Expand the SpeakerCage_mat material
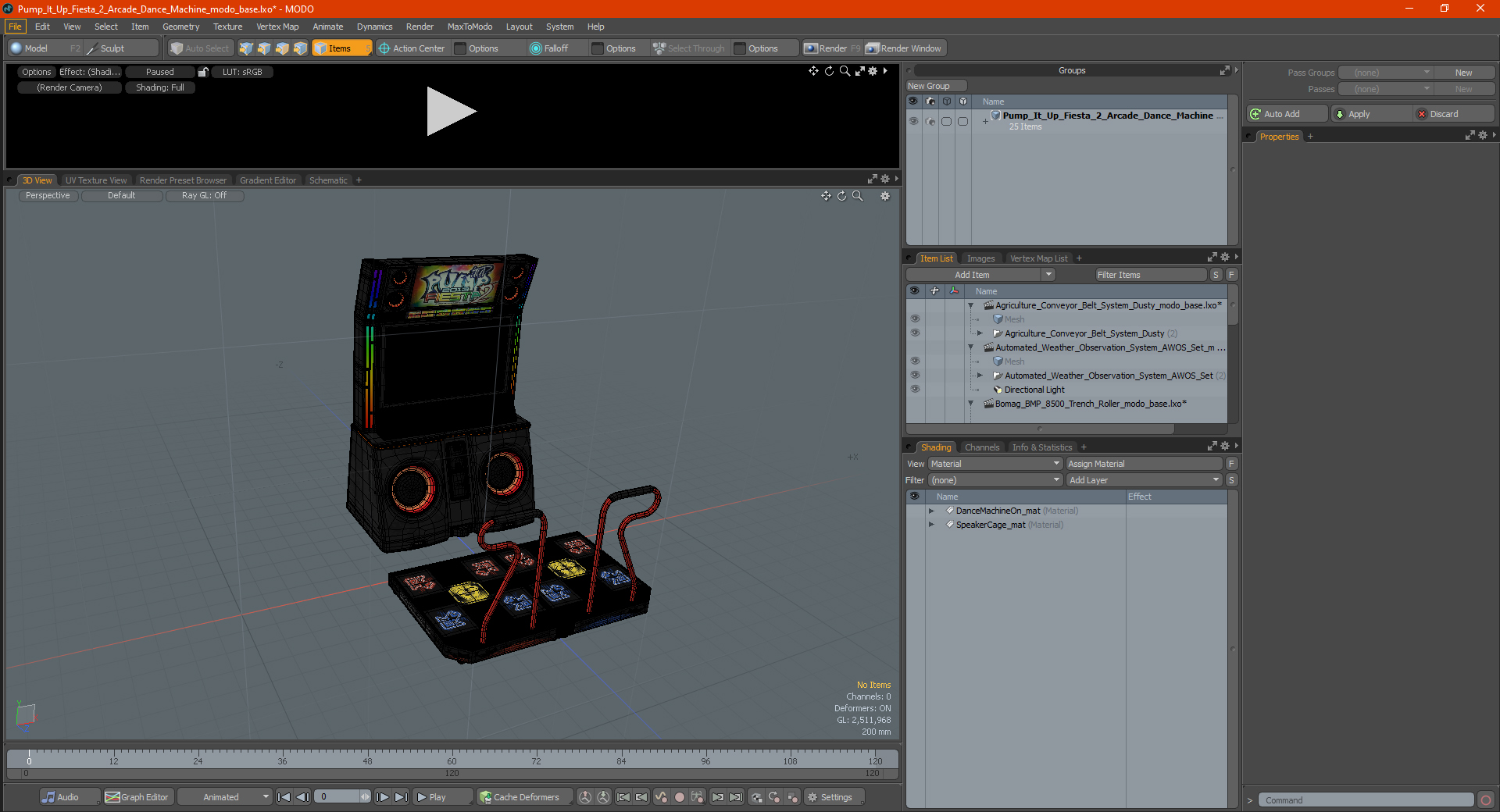The image size is (1500, 812). click(x=931, y=525)
